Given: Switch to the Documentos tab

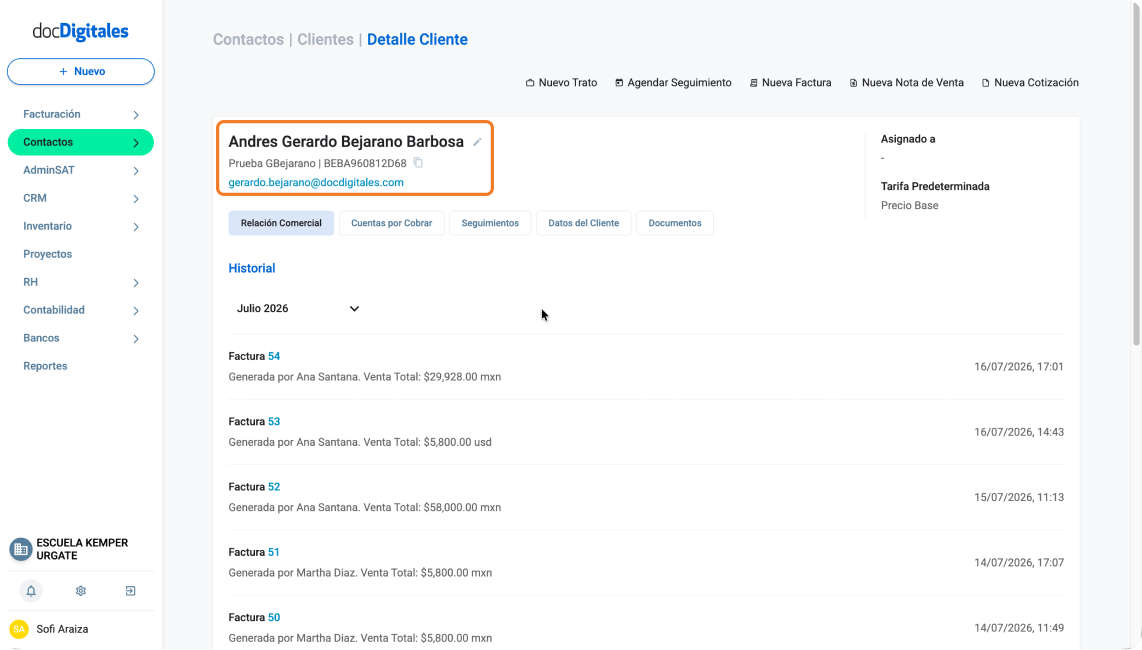Looking at the screenshot, I should 675,223.
